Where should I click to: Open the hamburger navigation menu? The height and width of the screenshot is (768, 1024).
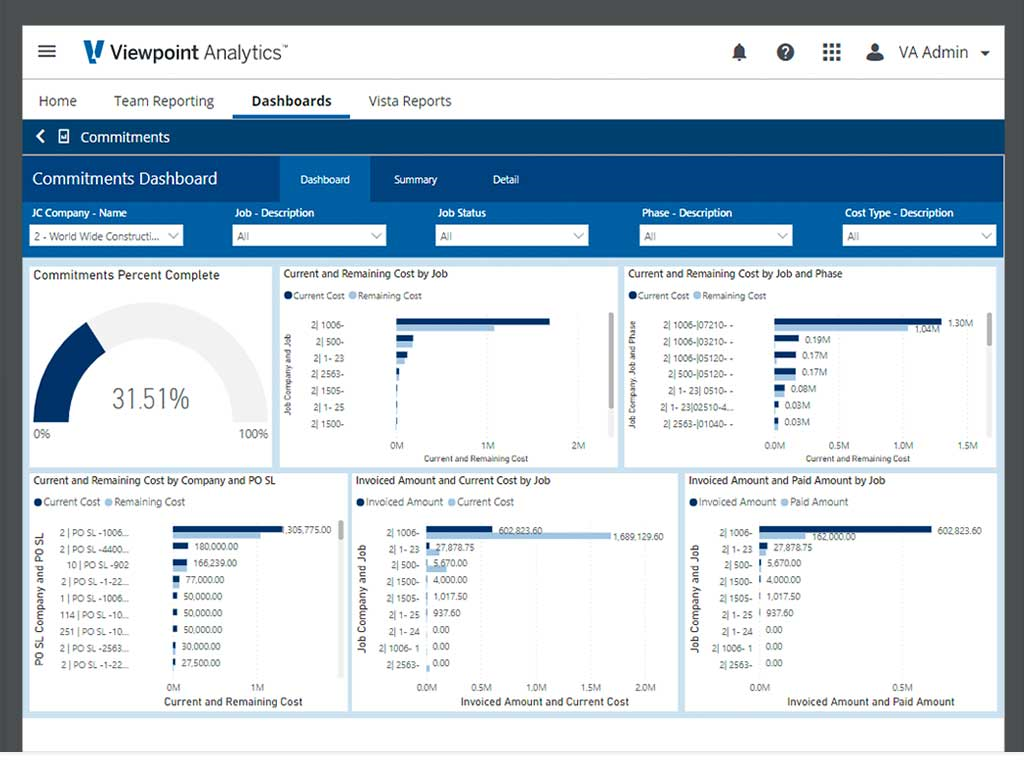click(47, 52)
